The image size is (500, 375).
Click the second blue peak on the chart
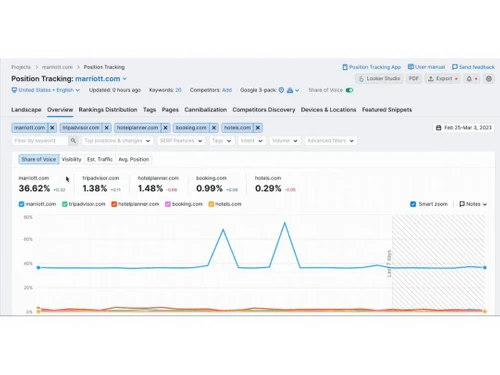tap(285, 223)
